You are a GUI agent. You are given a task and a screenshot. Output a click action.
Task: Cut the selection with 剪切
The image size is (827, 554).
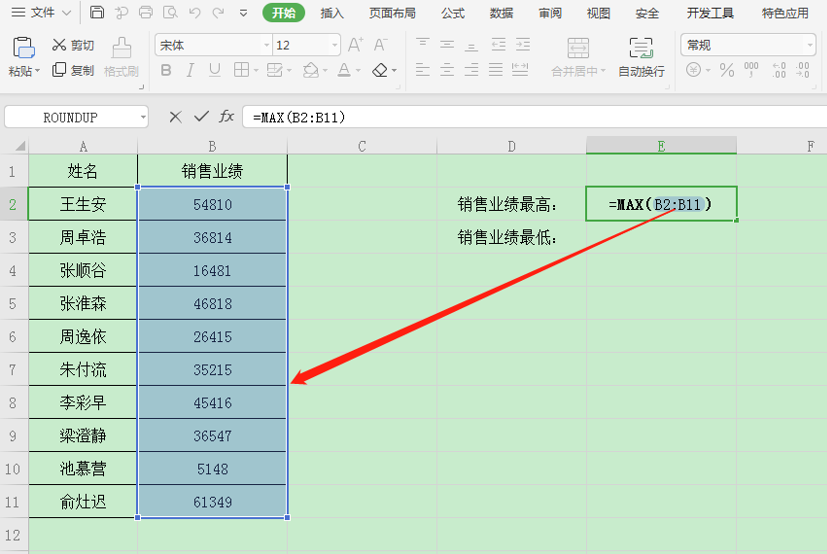pos(73,45)
